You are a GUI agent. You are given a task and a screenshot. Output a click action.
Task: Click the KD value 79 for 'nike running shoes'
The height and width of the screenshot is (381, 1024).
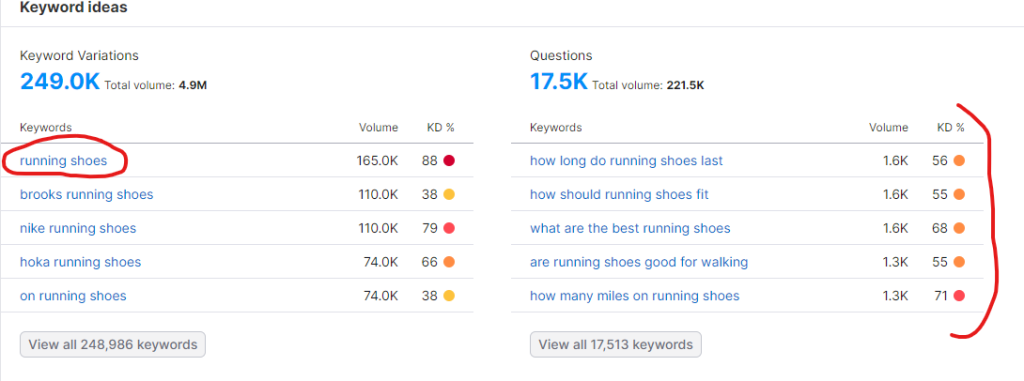429,229
